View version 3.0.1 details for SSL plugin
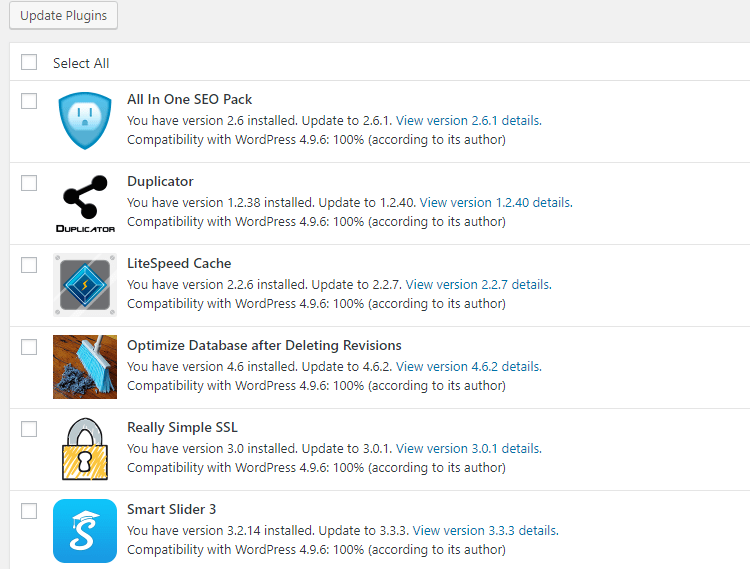 tap(467, 448)
